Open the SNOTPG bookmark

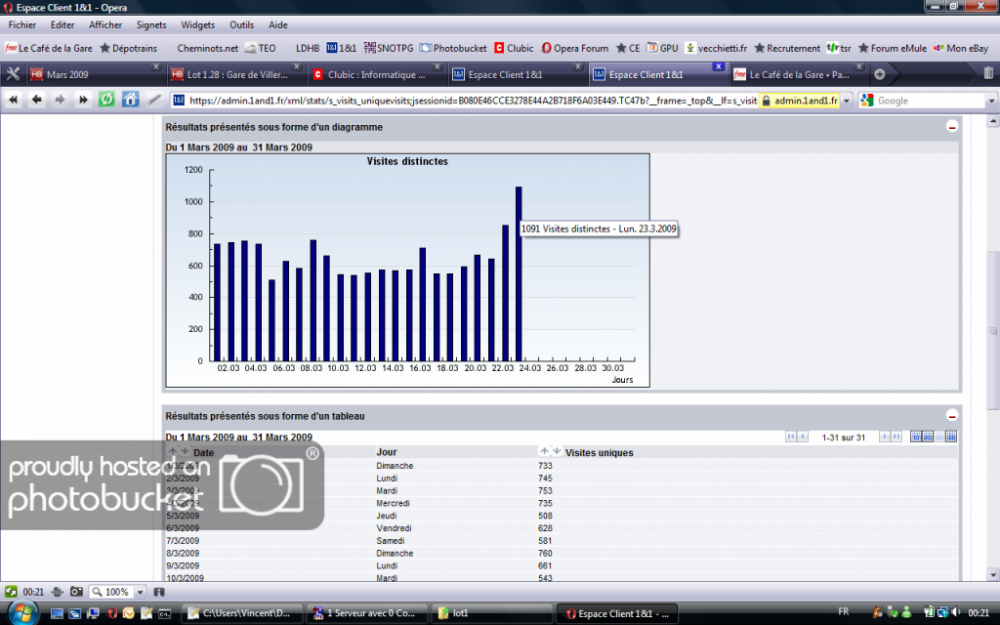pyautogui.click(x=388, y=48)
